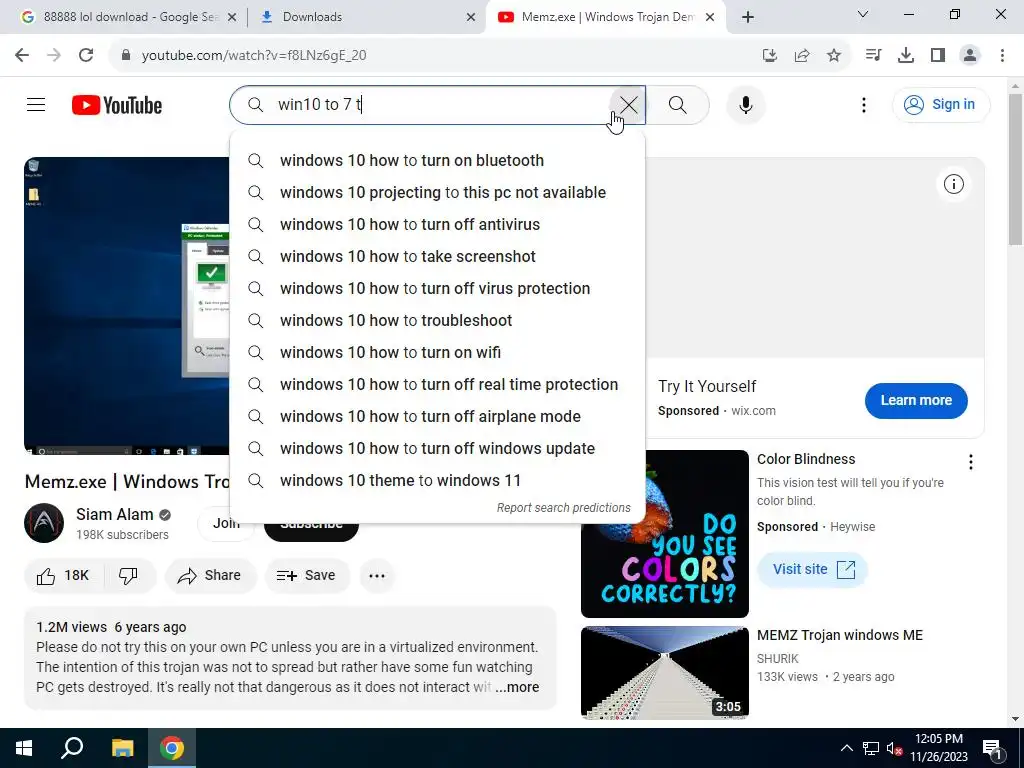Open File Explorer from taskbar
Viewport: 1024px width, 768px height.
[x=122, y=748]
